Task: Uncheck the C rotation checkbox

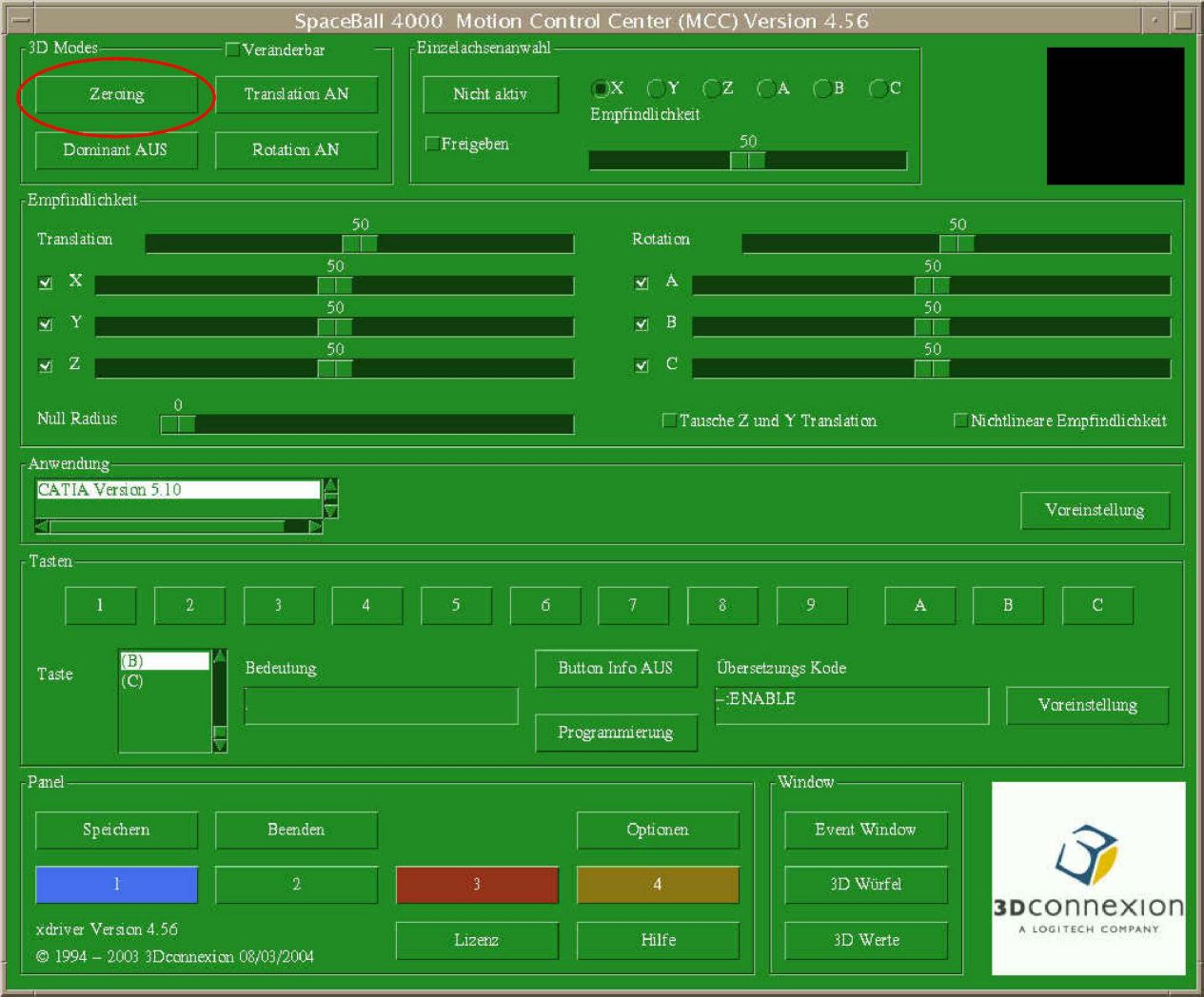Action: pos(641,365)
